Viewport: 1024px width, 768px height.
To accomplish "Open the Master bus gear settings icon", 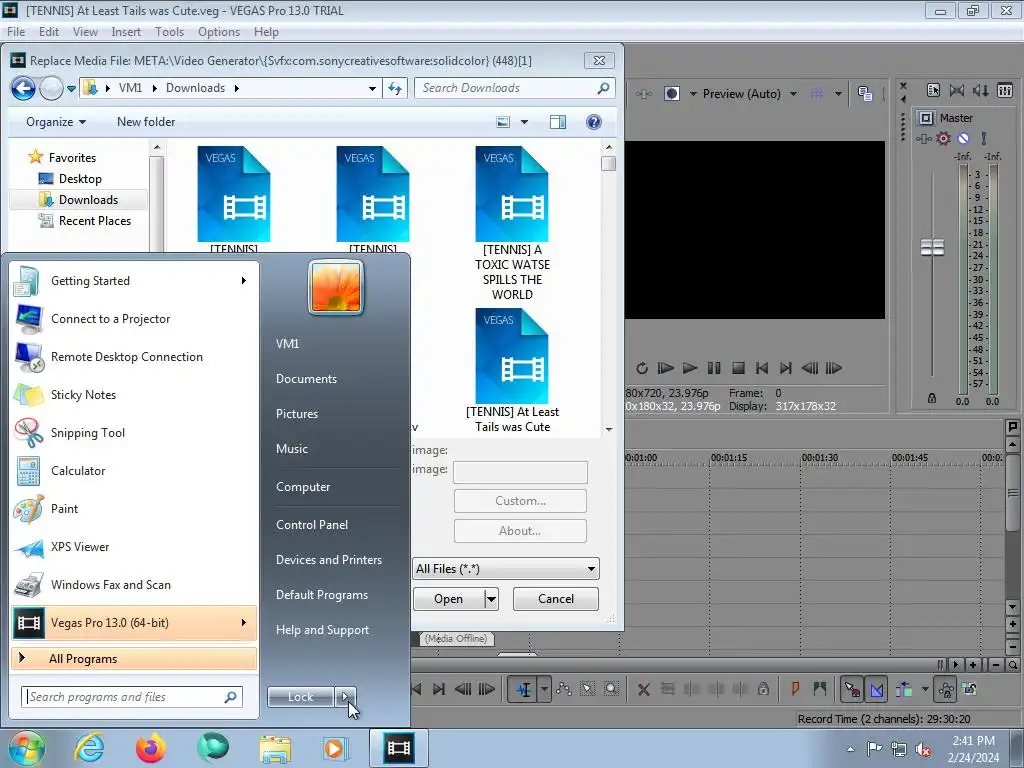I will point(944,138).
